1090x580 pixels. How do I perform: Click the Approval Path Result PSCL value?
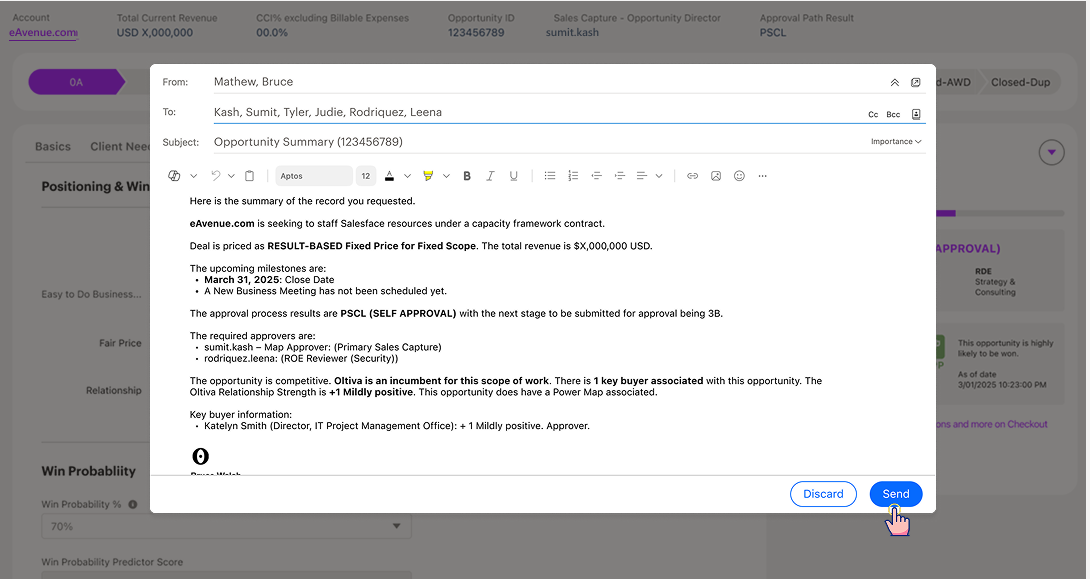773,32
